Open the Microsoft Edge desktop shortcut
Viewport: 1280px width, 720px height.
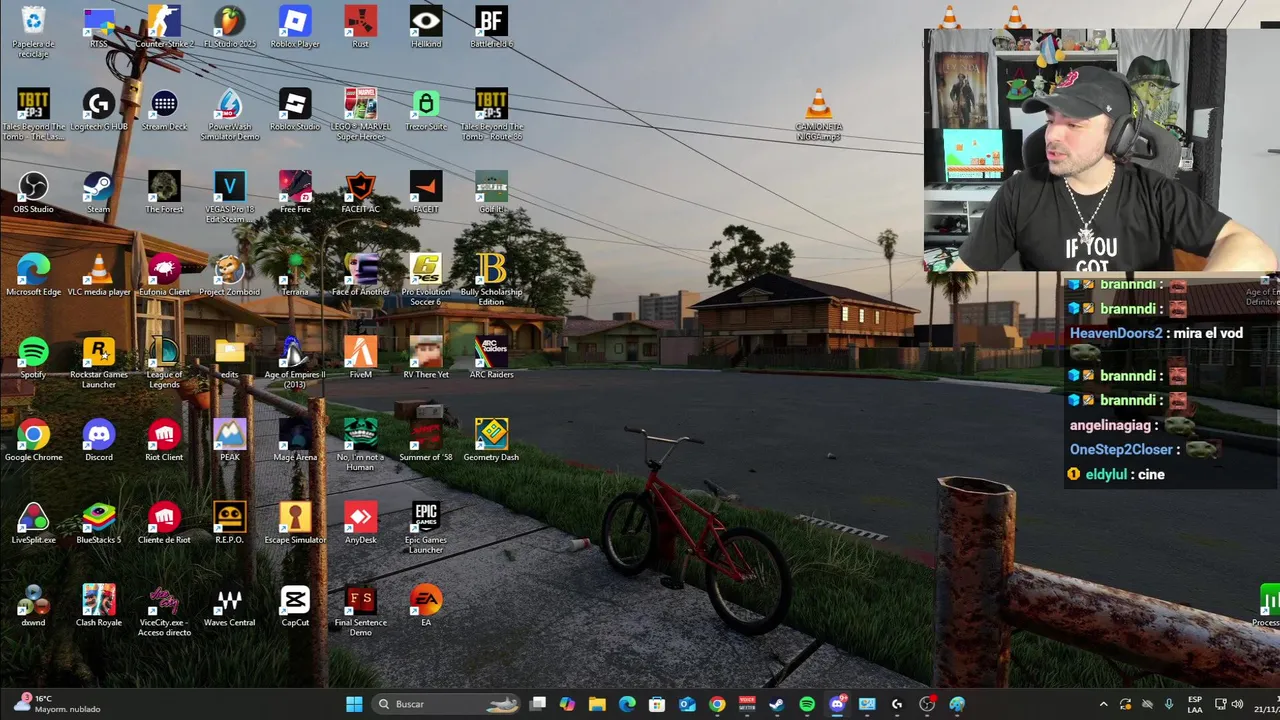click(x=33, y=276)
